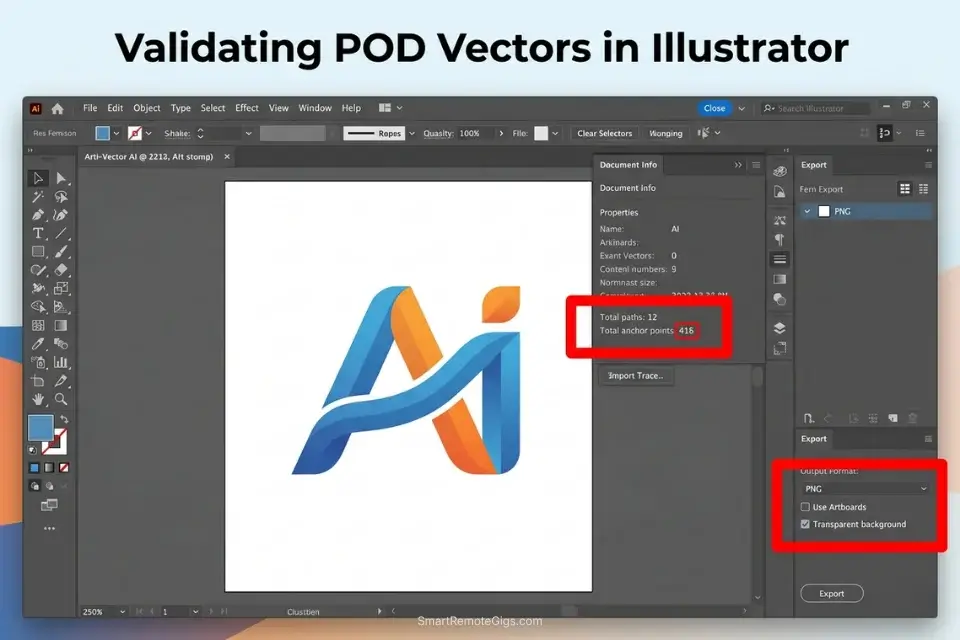Image resolution: width=960 pixels, height=640 pixels.
Task: Open the File menu
Action: pos(90,108)
